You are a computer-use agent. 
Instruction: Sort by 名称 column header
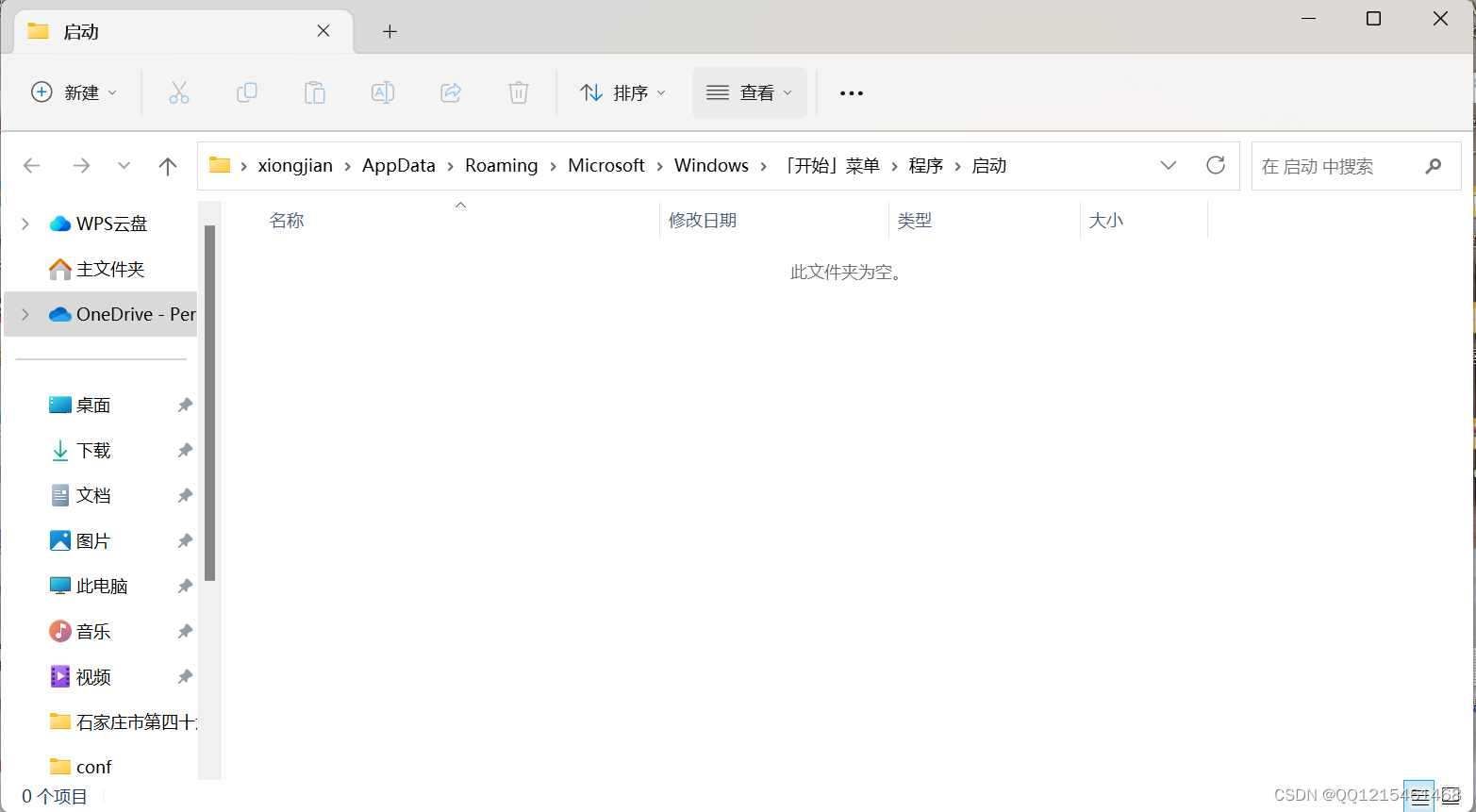click(x=287, y=220)
